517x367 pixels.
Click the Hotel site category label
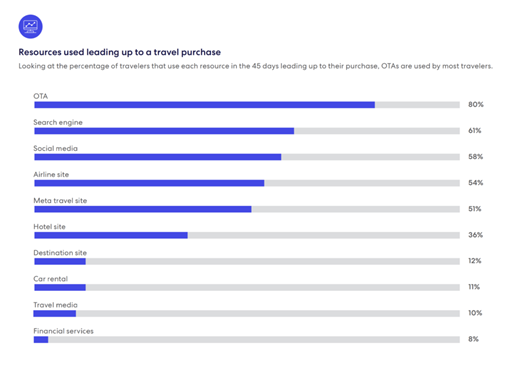point(49,227)
